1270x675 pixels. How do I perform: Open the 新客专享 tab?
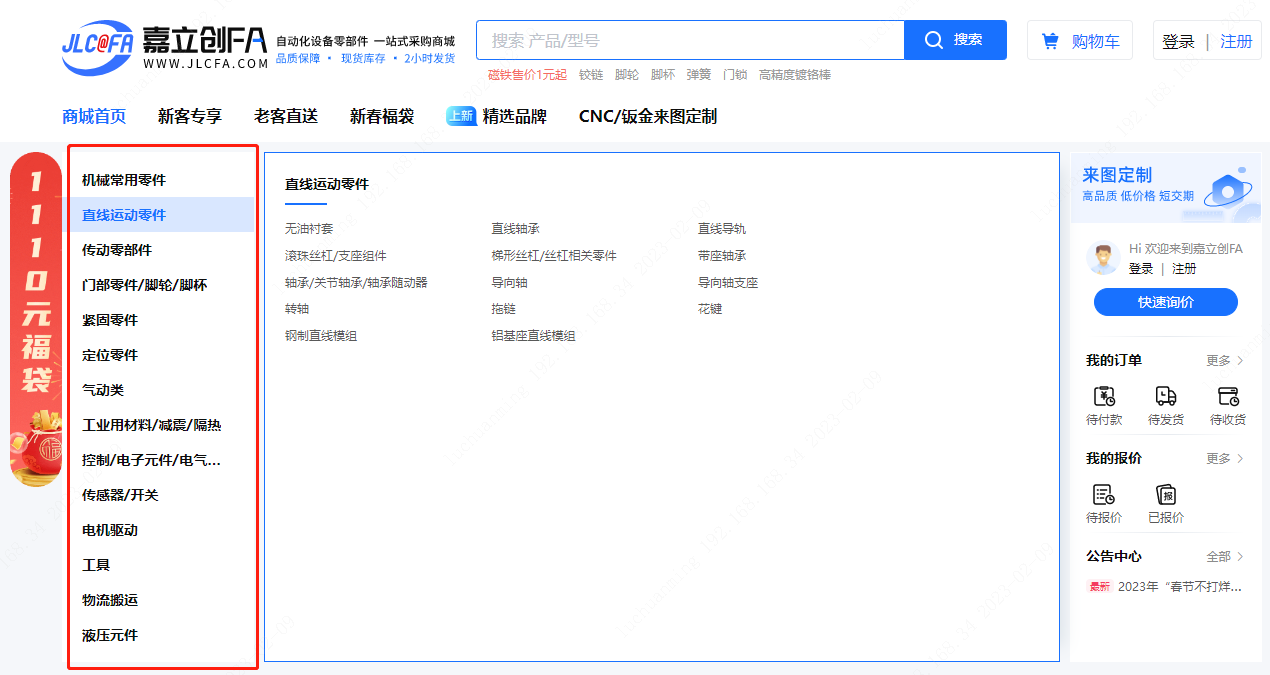190,116
